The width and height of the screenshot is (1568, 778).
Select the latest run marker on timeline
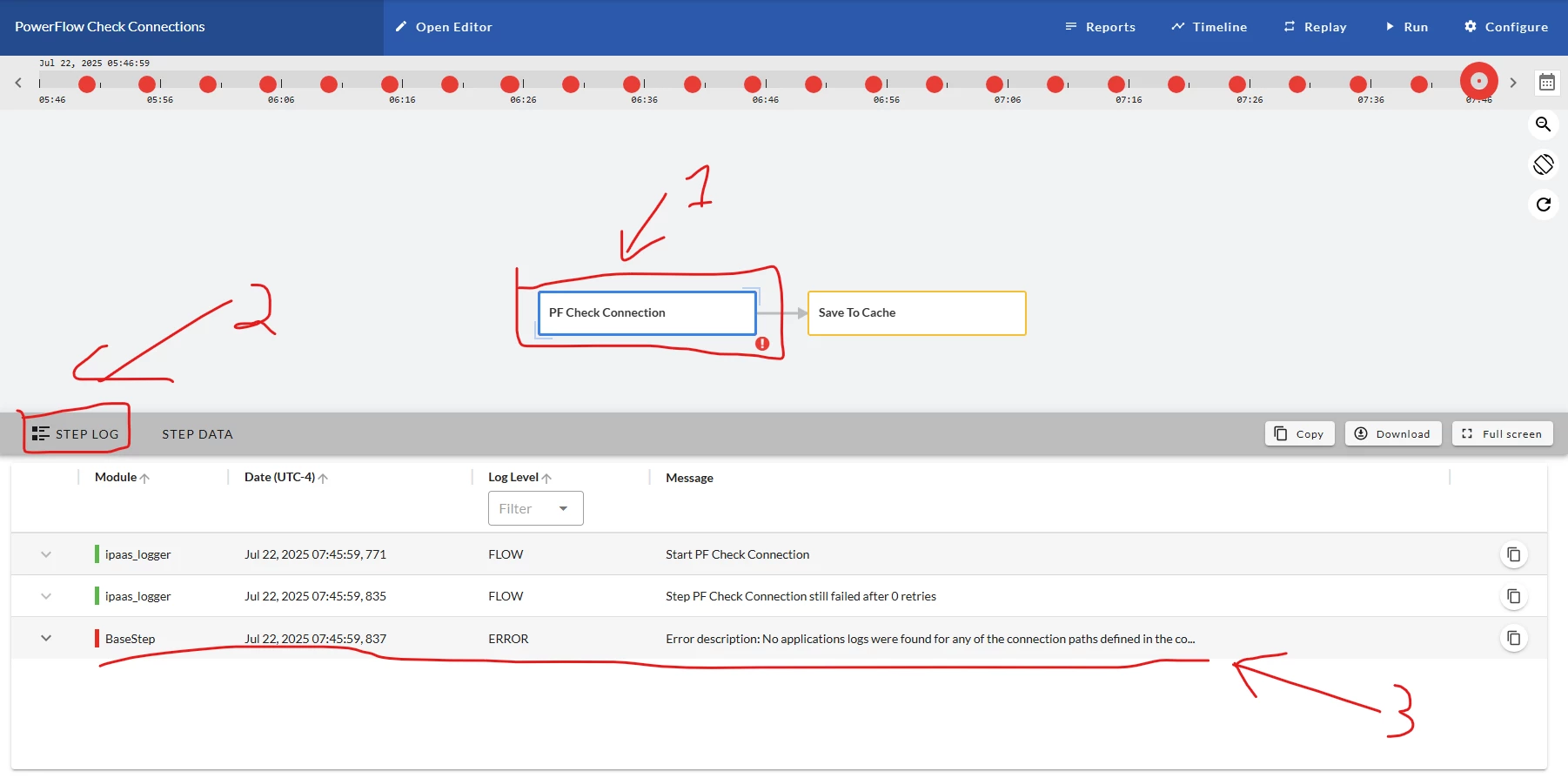pyautogui.click(x=1479, y=82)
